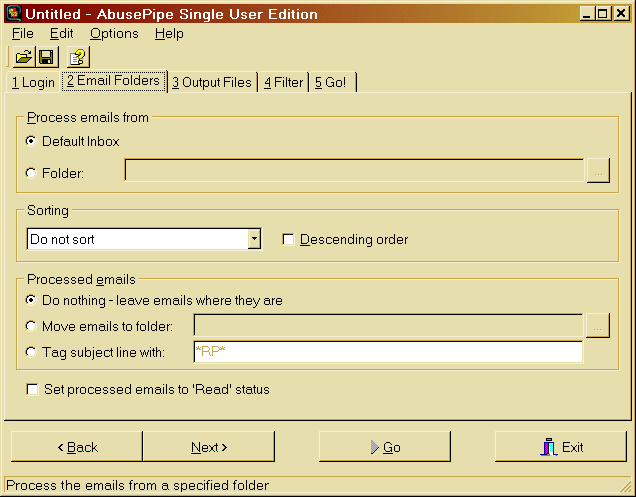
Task: Expand the Do not sort dropdown
Action: point(254,239)
